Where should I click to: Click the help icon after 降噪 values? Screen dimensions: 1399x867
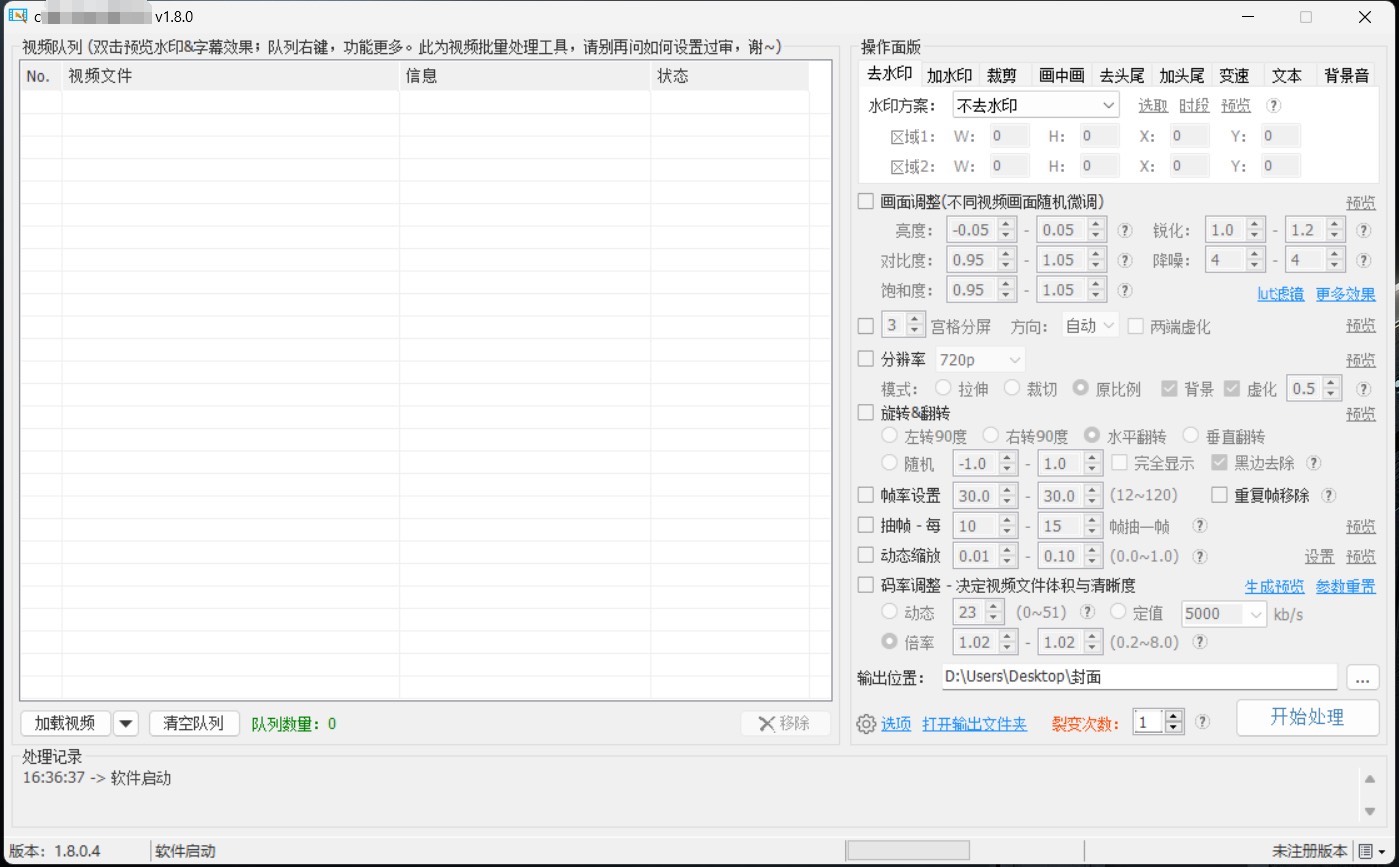coord(1363,260)
